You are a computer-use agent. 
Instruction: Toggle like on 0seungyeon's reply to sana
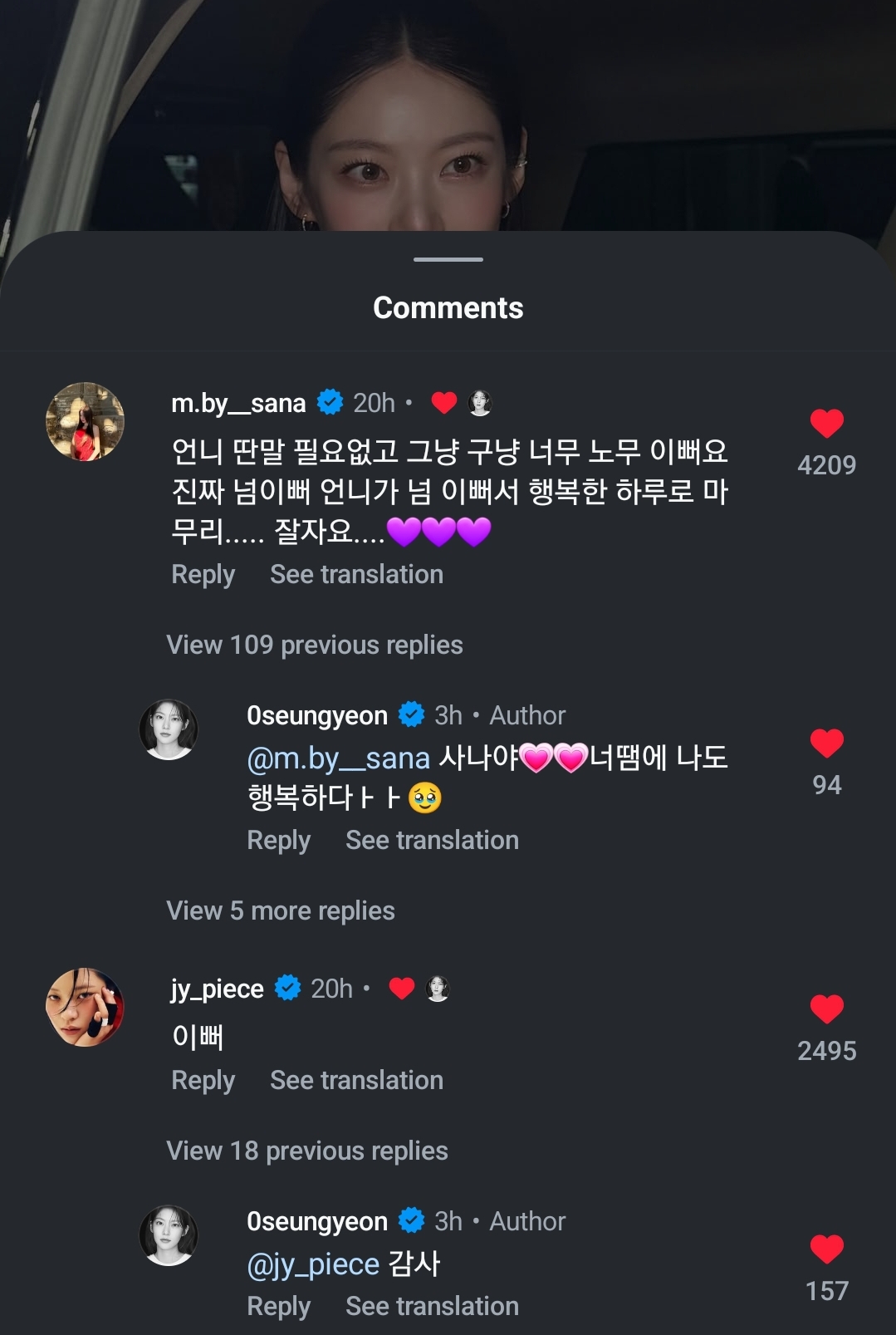(x=826, y=743)
